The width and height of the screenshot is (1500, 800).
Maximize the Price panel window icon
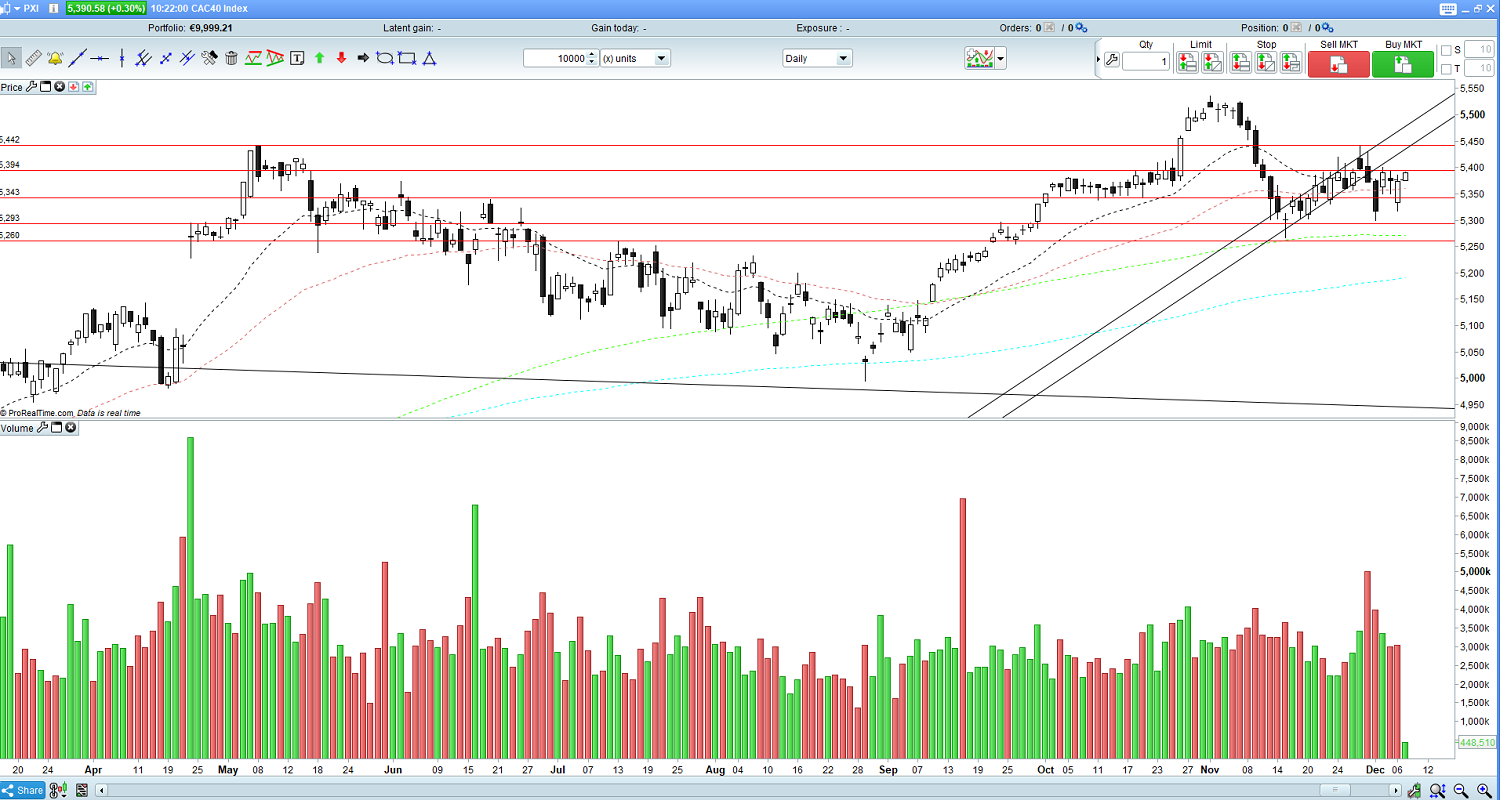(x=46, y=87)
